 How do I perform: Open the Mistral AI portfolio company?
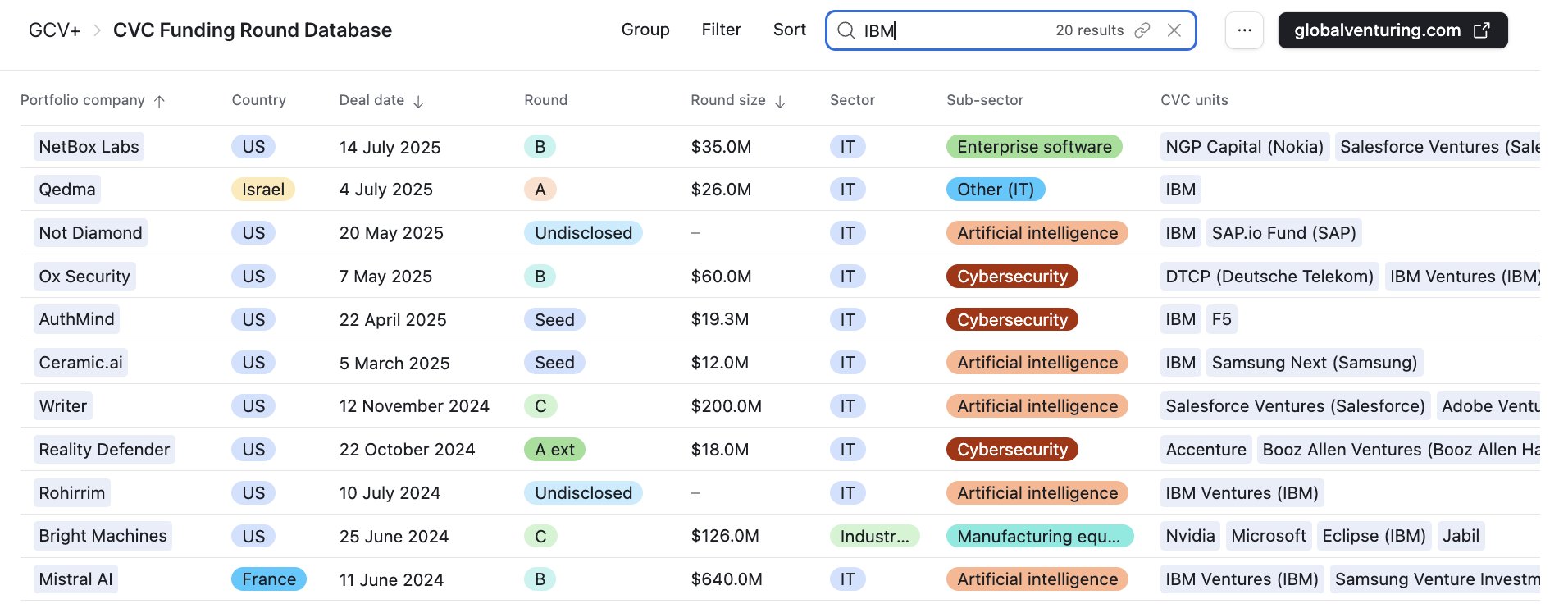75,579
